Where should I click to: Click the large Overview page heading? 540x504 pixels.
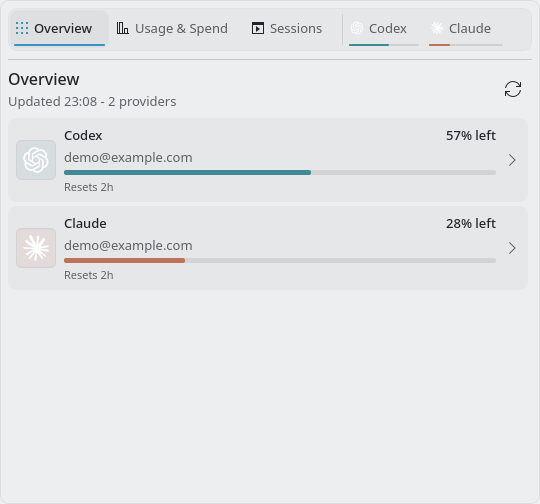(44, 80)
